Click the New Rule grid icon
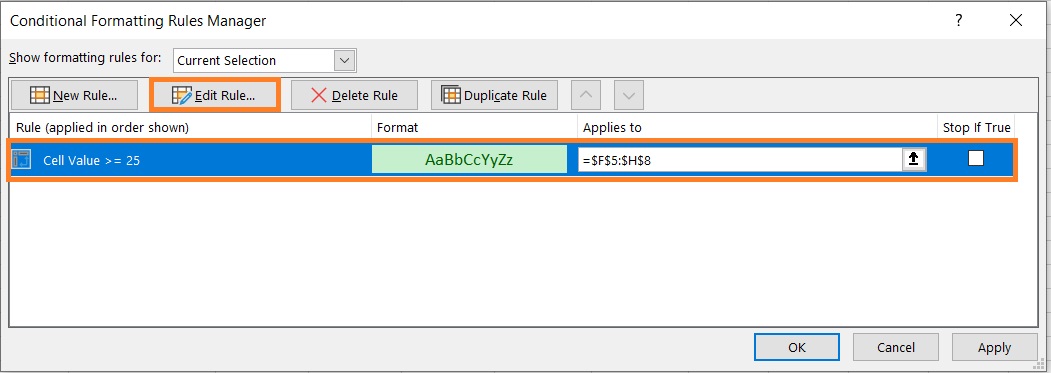 [x=40, y=95]
